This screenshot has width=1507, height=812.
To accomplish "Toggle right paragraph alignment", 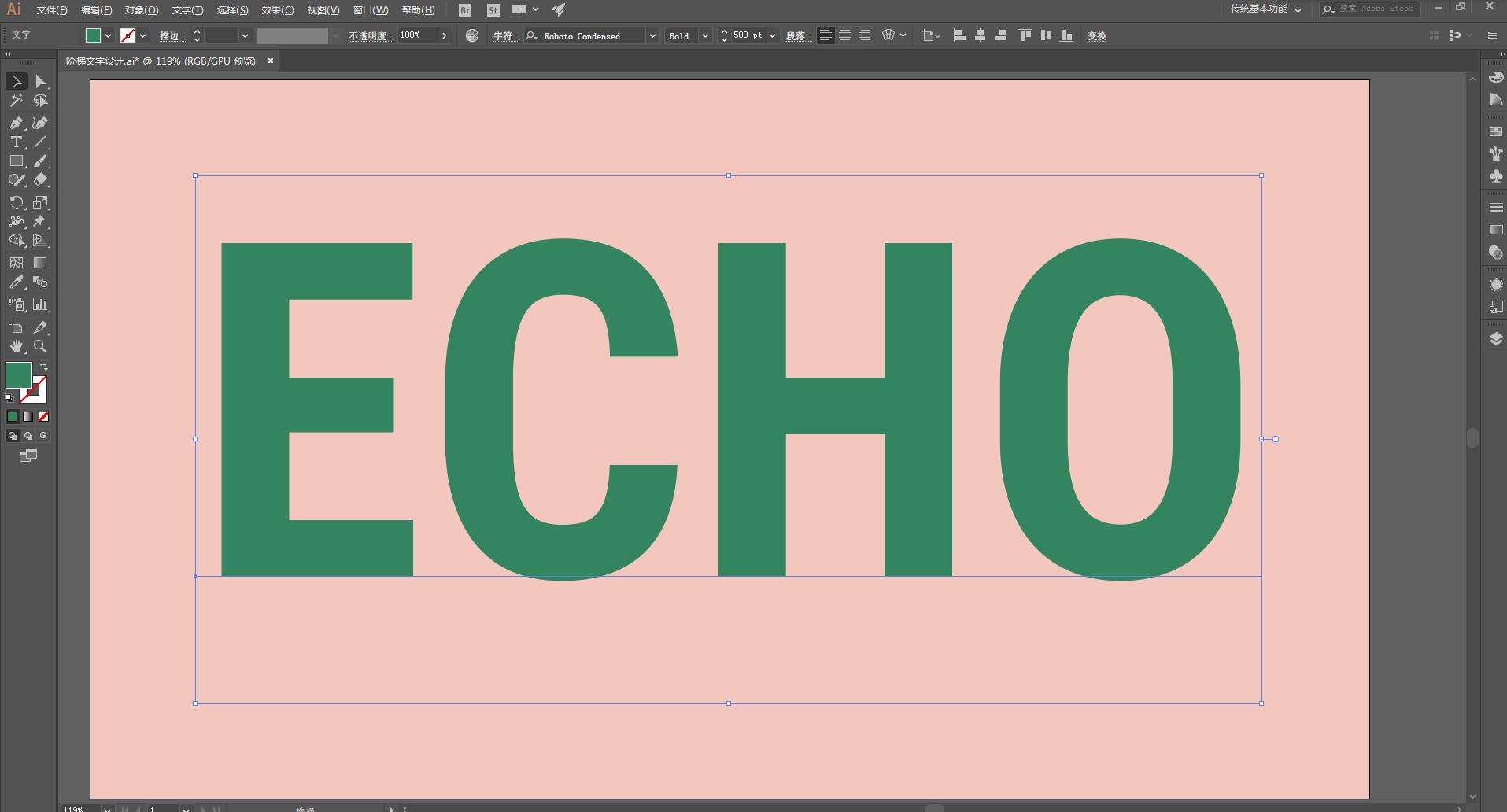I will (x=864, y=35).
